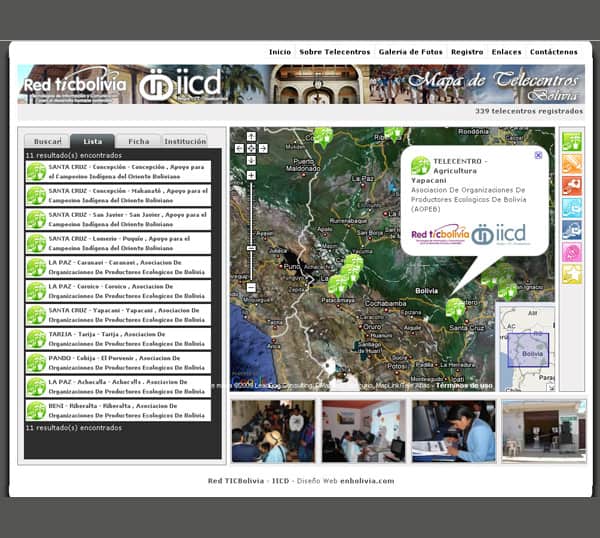Click the iicd logo inside the info balloon
Viewport: 600px width, 538px height.
(500, 234)
